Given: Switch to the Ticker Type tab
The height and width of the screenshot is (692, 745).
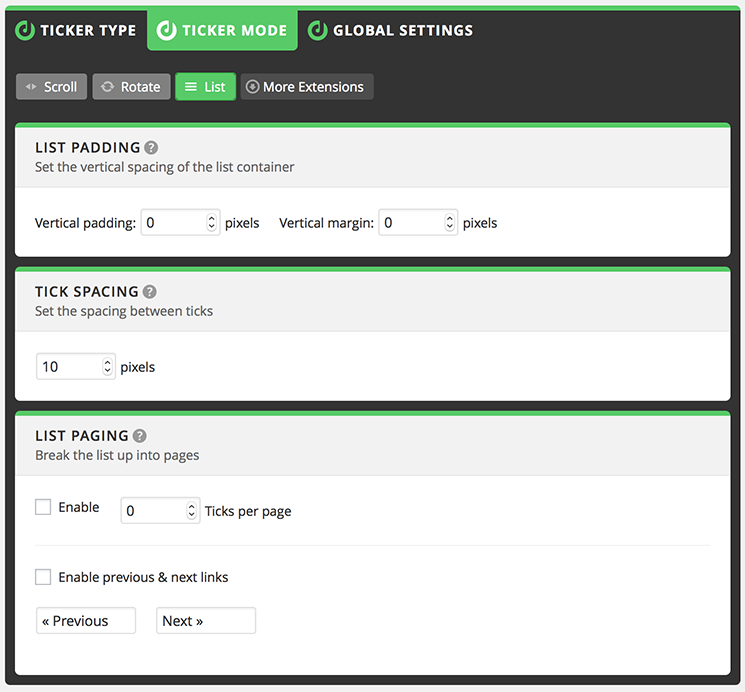Looking at the screenshot, I should click(75, 30).
